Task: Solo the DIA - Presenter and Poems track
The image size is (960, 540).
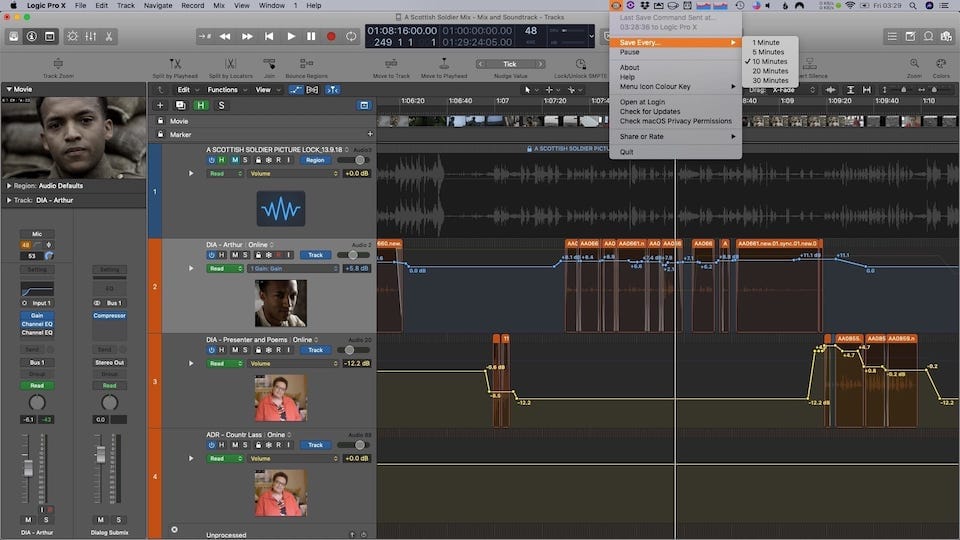Action: coord(245,350)
